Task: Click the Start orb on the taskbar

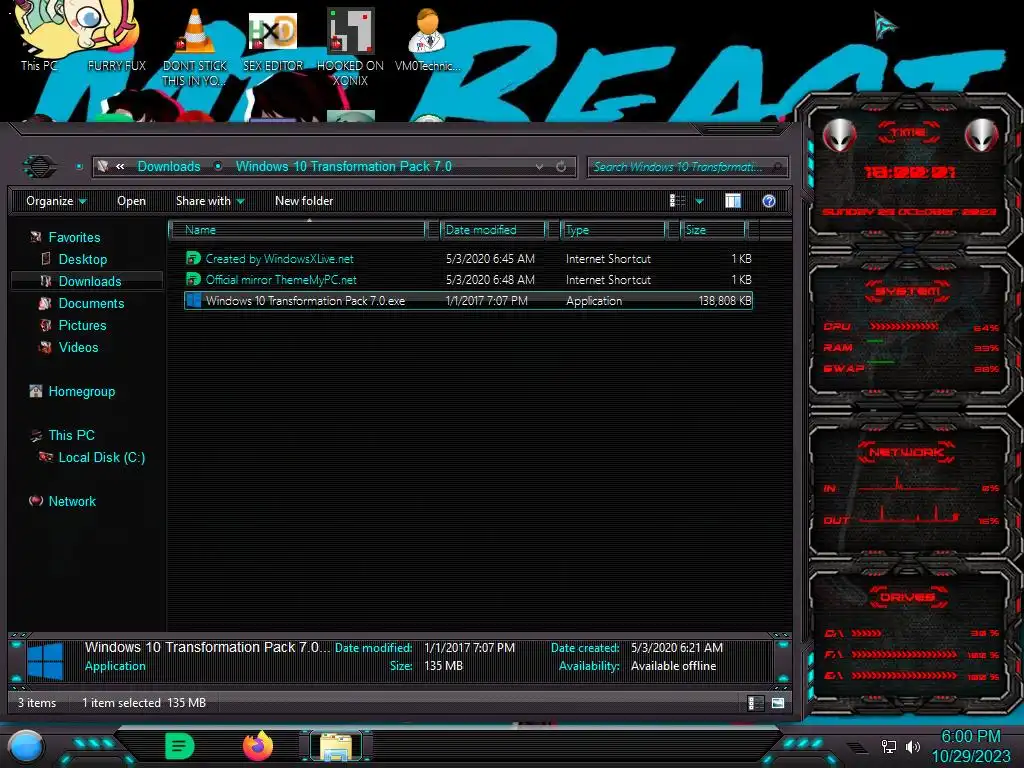Action: [x=26, y=746]
